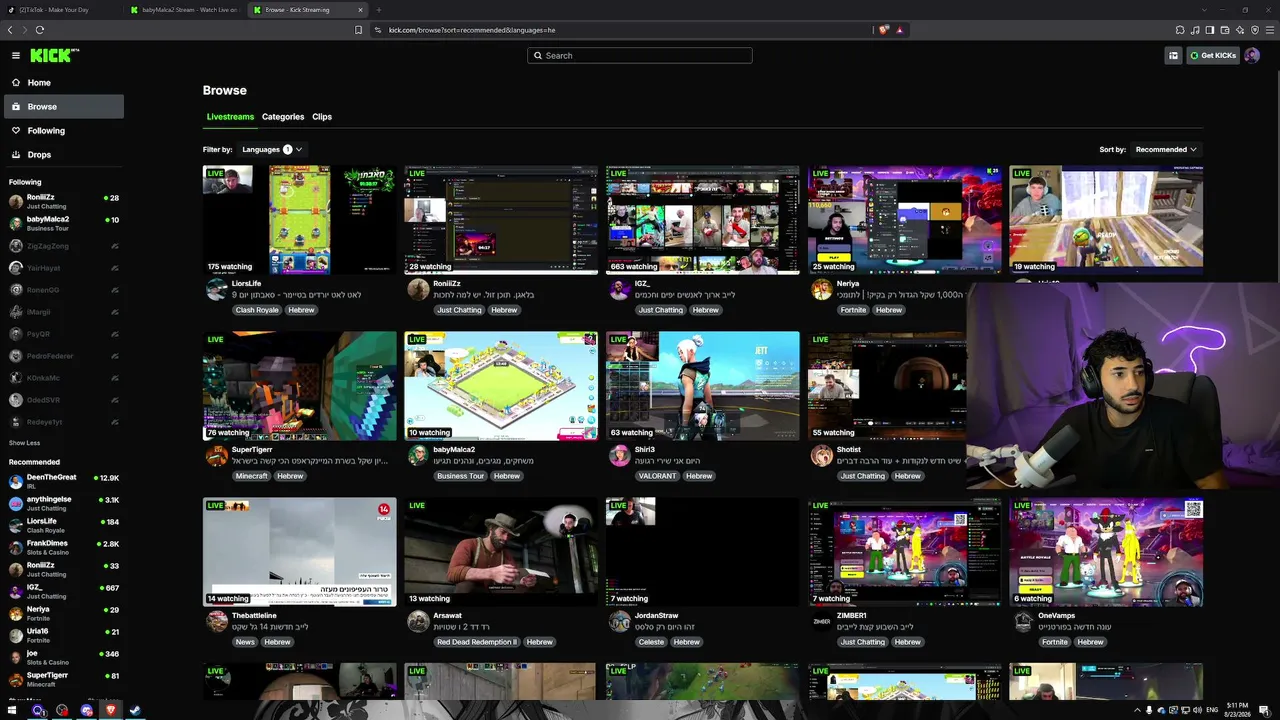
Task: Click Shiri3 channel avatar under VALORANT stream
Action: 620,456
